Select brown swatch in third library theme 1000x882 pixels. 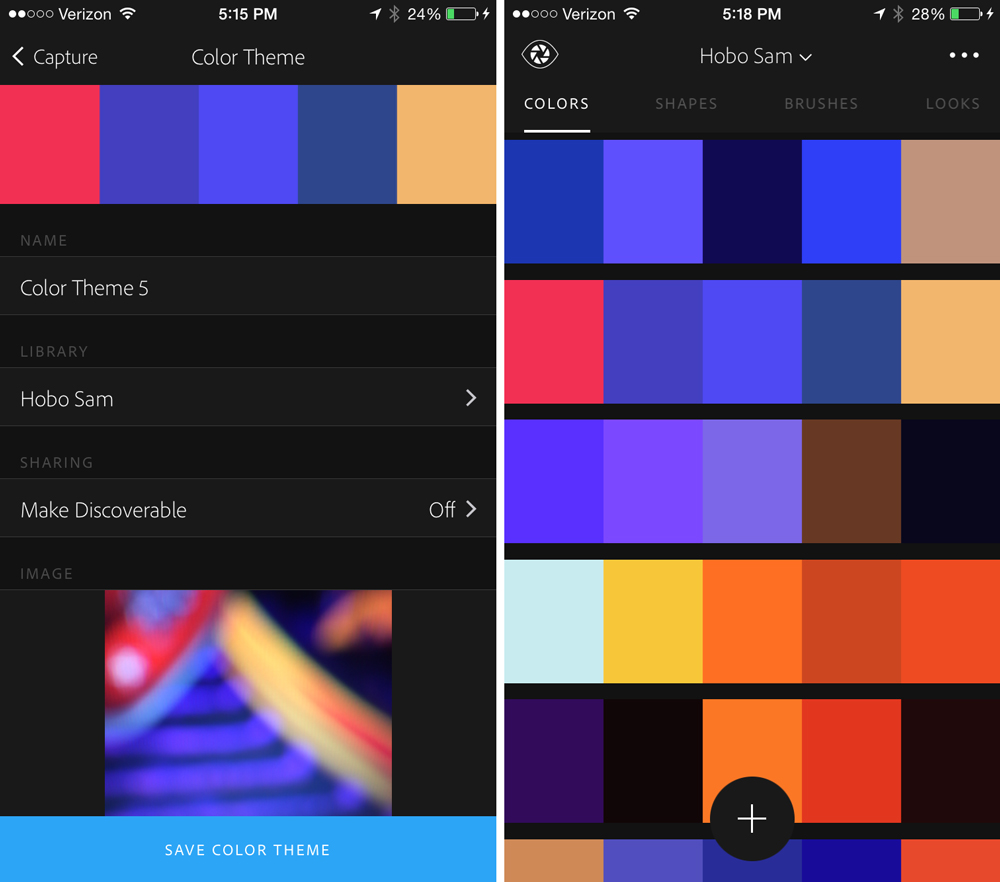pyautogui.click(x=851, y=481)
